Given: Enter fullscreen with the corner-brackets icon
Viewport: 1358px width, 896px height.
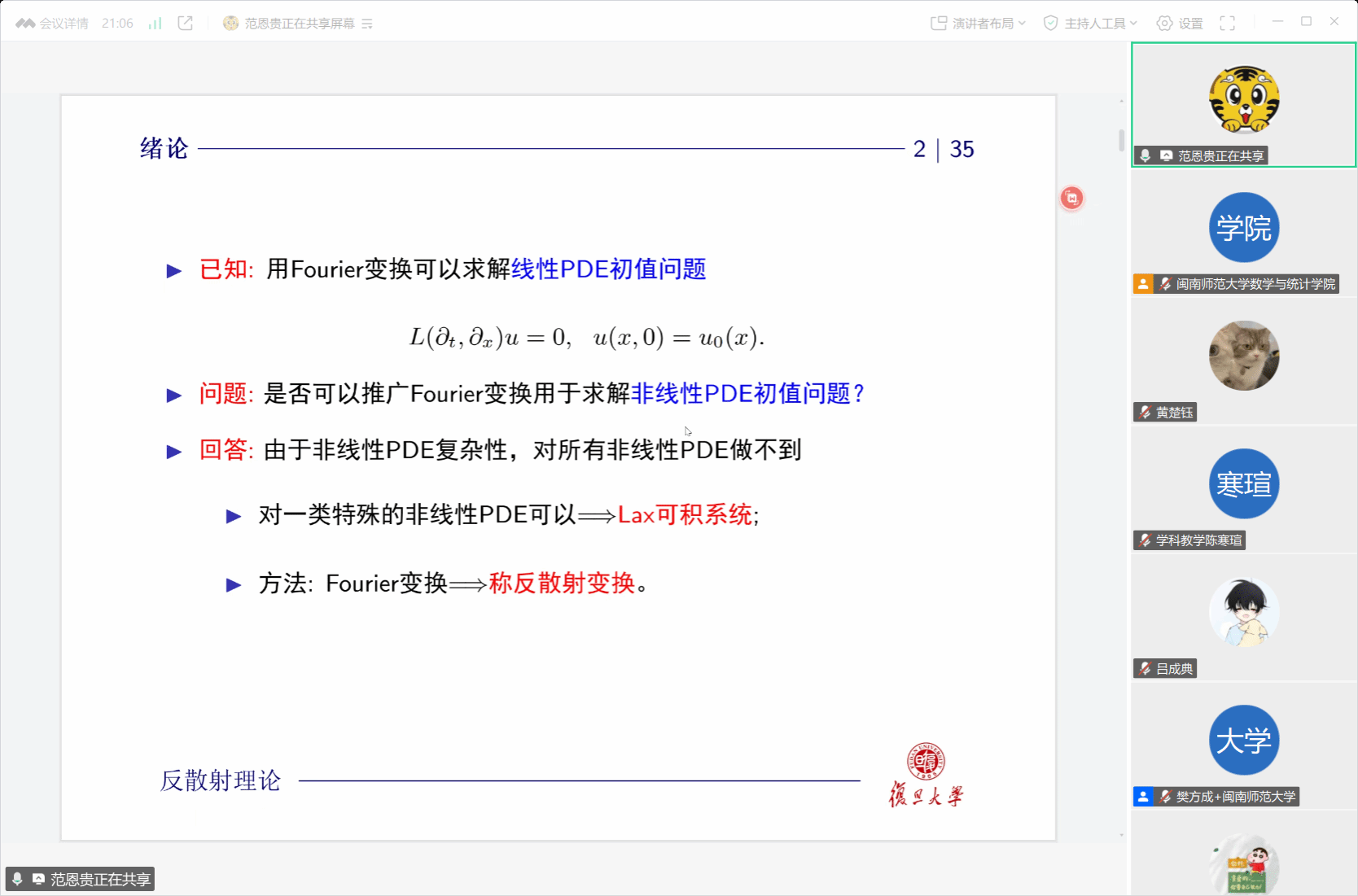Looking at the screenshot, I should pyautogui.click(x=1227, y=24).
